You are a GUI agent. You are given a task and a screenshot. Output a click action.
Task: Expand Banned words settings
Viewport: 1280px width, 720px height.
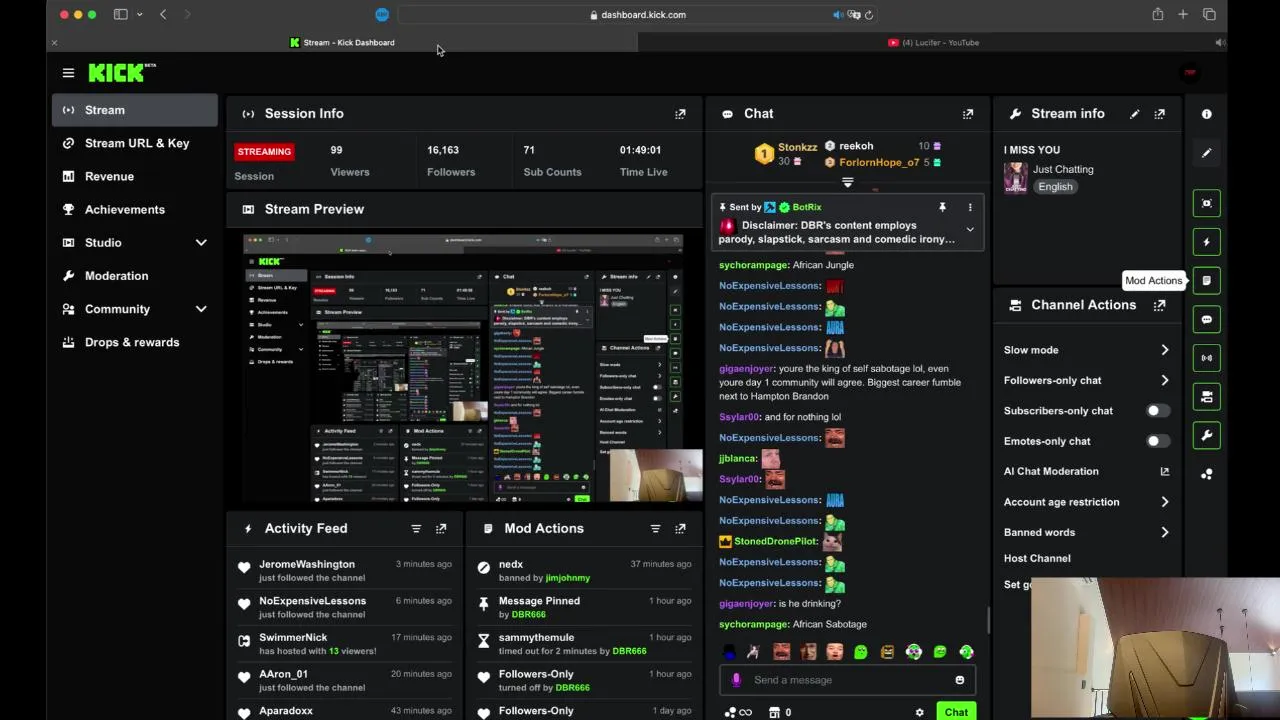click(x=1165, y=532)
